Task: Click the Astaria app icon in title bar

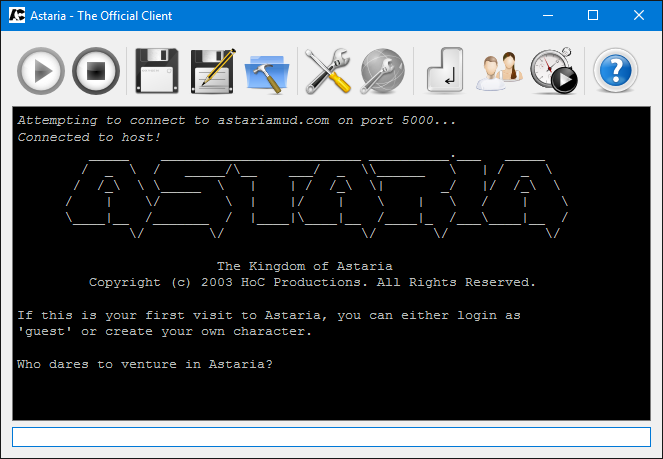Action: coord(17,16)
